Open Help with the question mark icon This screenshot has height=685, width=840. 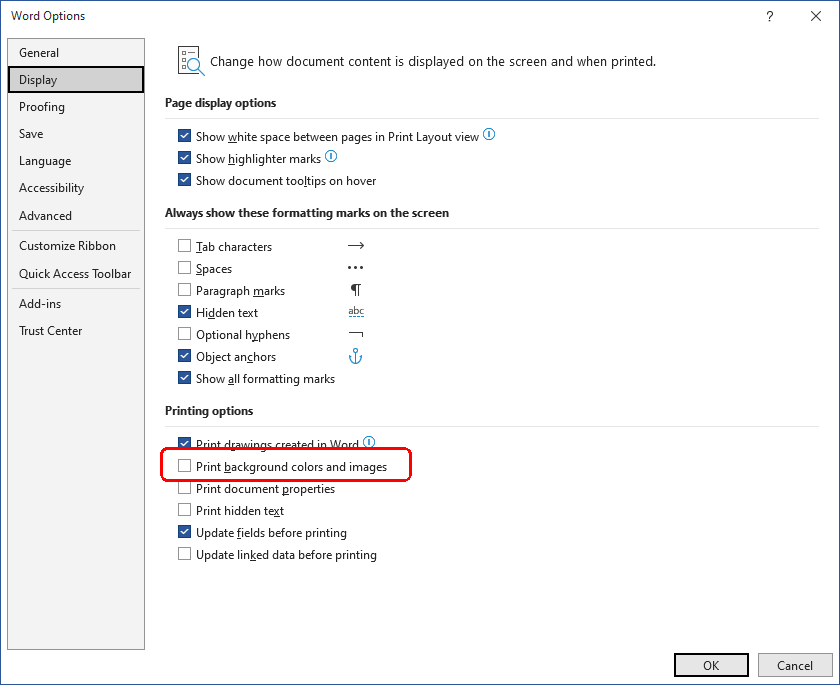(769, 17)
